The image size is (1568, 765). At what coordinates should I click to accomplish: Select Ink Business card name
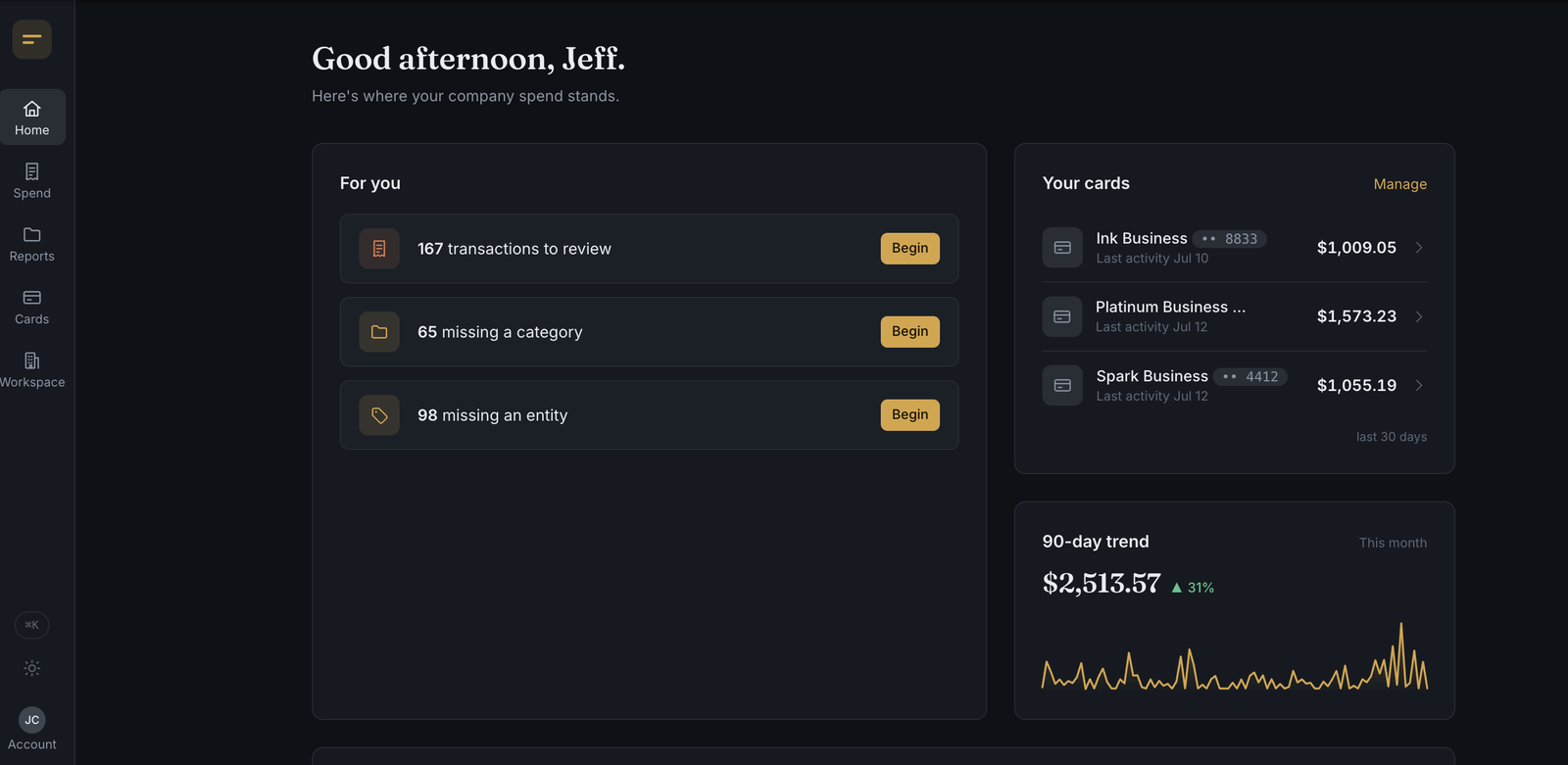pyautogui.click(x=1142, y=239)
